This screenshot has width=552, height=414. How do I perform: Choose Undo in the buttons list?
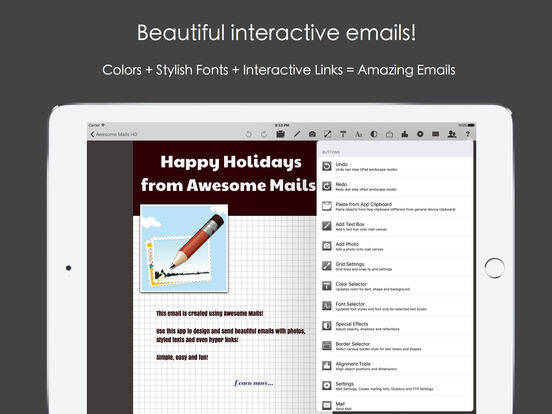(x=395, y=167)
